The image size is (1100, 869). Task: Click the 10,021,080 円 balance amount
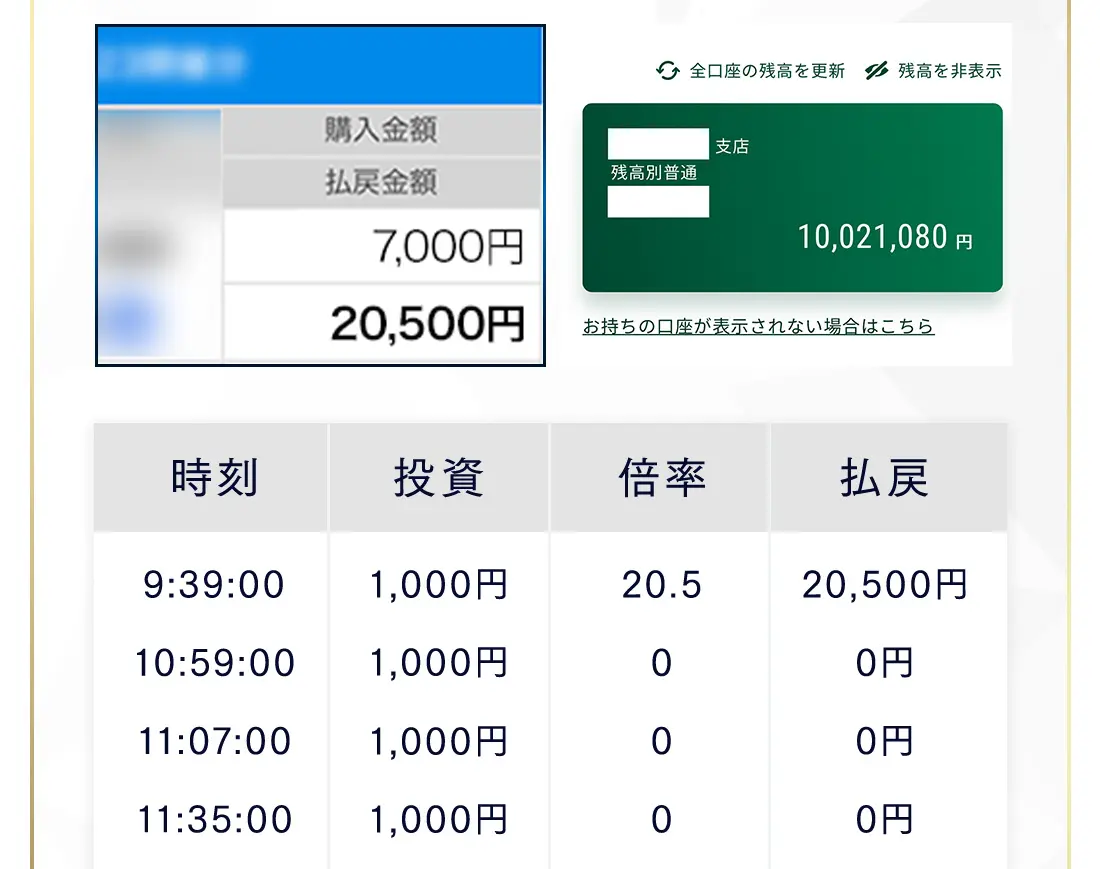pos(884,238)
